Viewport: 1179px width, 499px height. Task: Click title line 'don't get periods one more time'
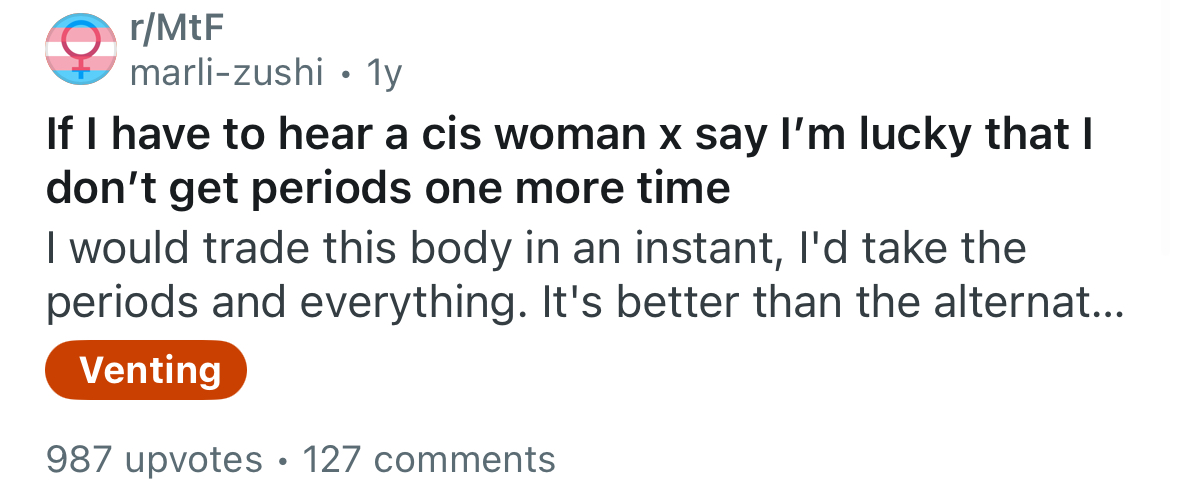click(x=388, y=187)
